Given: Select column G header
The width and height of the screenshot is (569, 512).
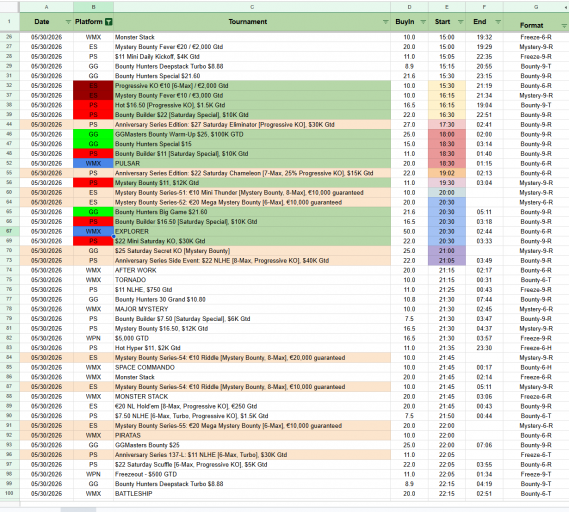Looking at the screenshot, I should click(x=536, y=7).
